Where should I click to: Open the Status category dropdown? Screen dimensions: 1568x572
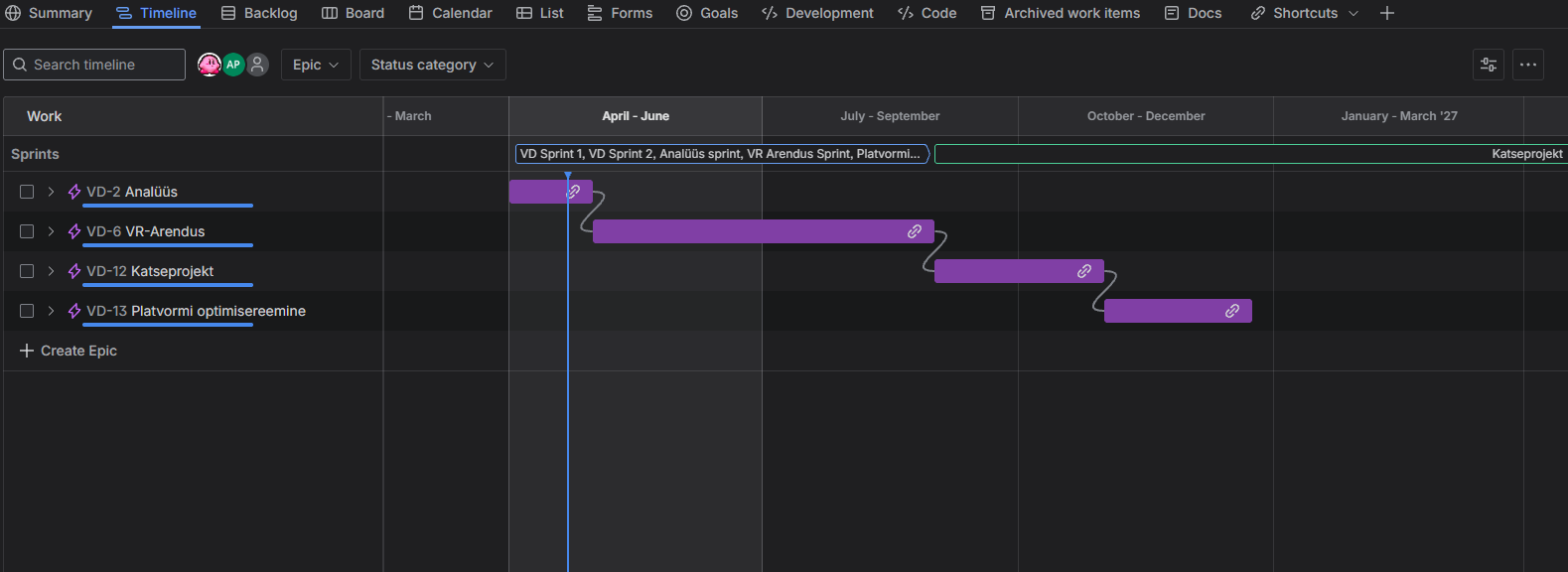(432, 65)
